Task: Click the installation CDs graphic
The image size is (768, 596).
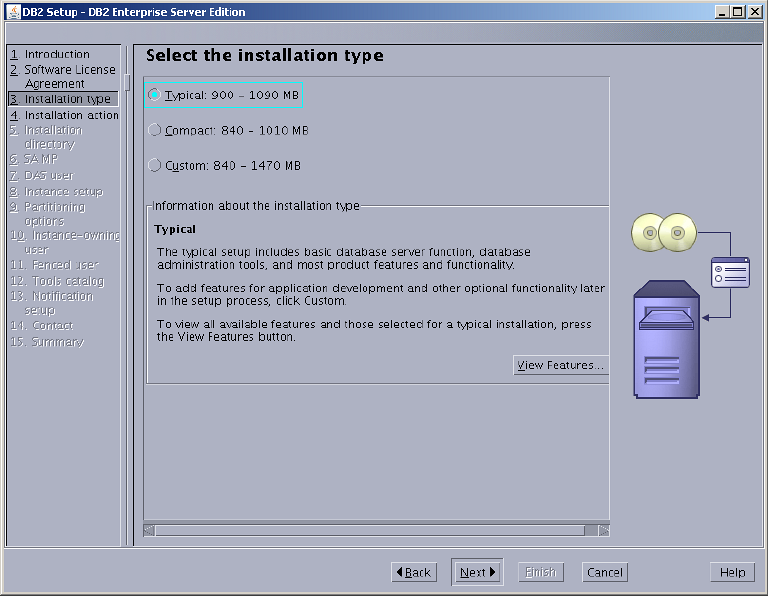Action: point(664,232)
